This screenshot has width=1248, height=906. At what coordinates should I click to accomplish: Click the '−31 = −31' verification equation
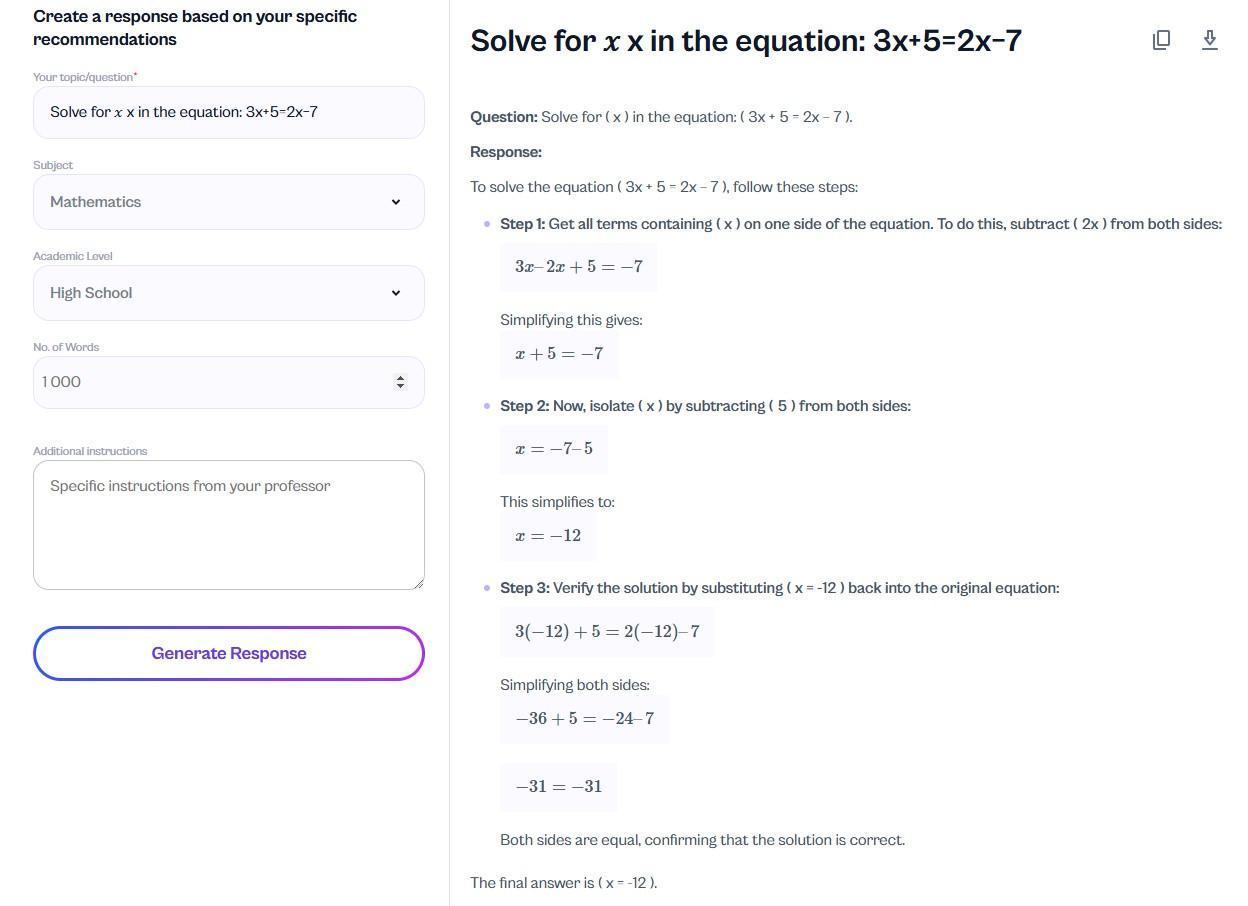pos(559,787)
